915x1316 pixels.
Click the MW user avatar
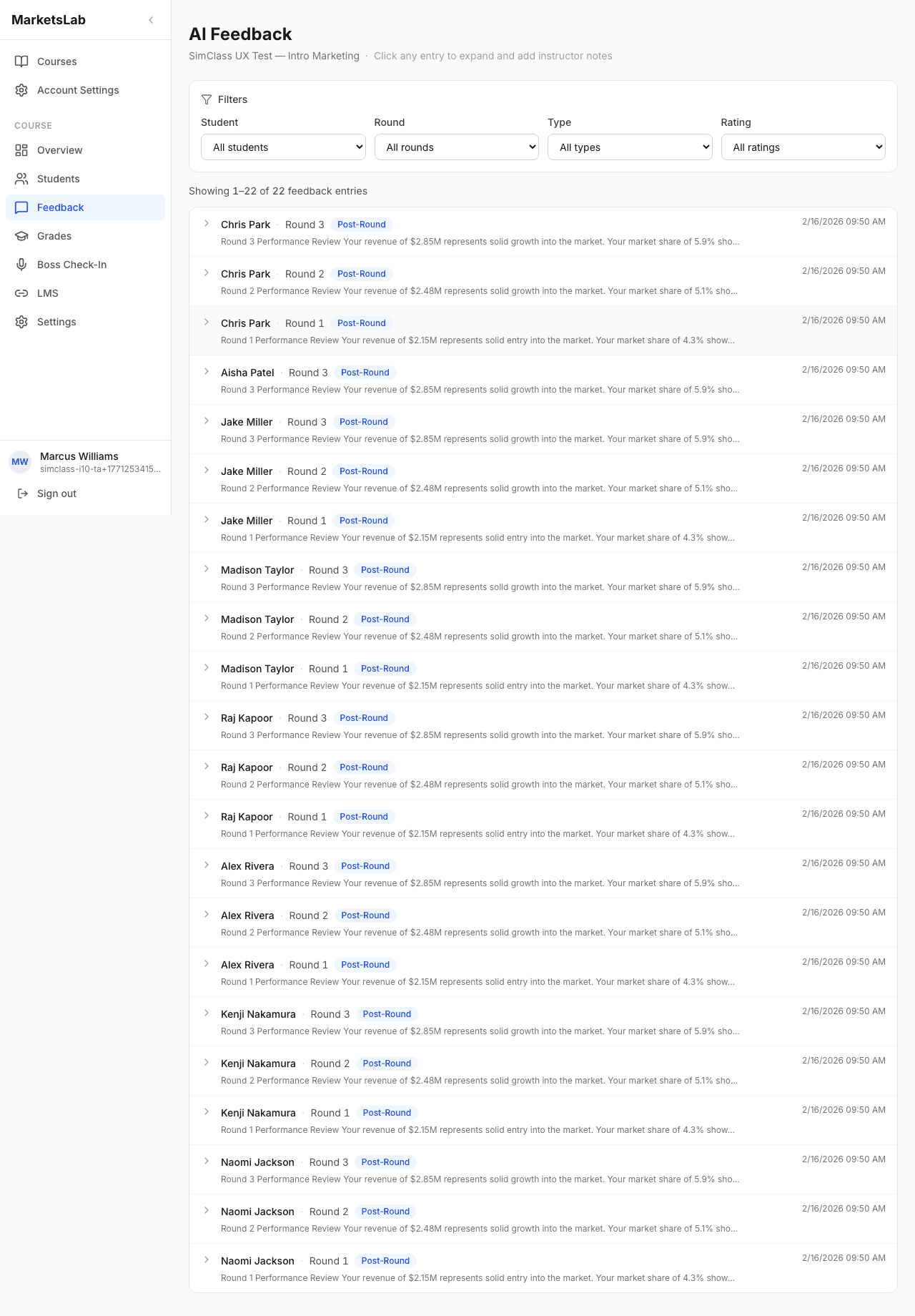[x=20, y=462]
